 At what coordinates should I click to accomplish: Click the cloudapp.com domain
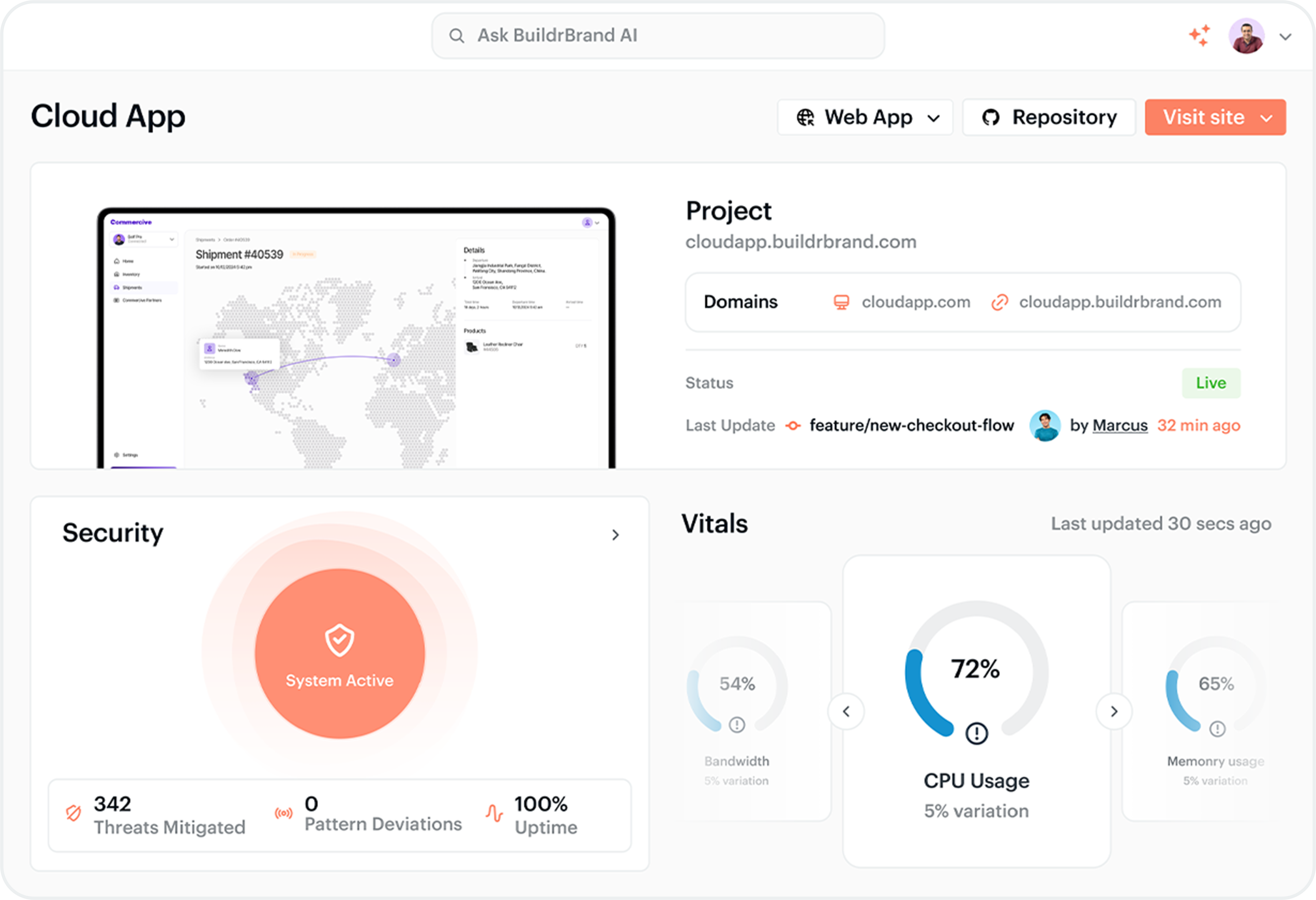tap(916, 302)
